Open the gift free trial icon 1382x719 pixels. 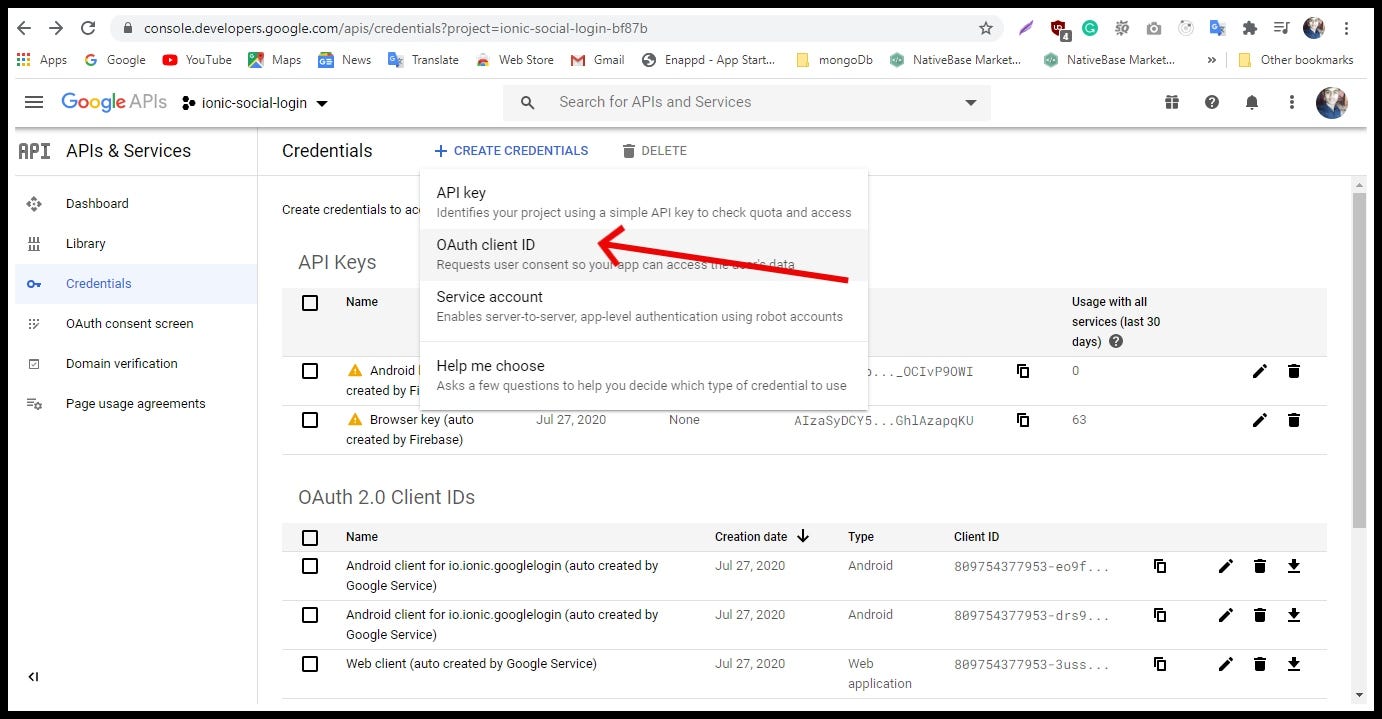click(x=1172, y=102)
